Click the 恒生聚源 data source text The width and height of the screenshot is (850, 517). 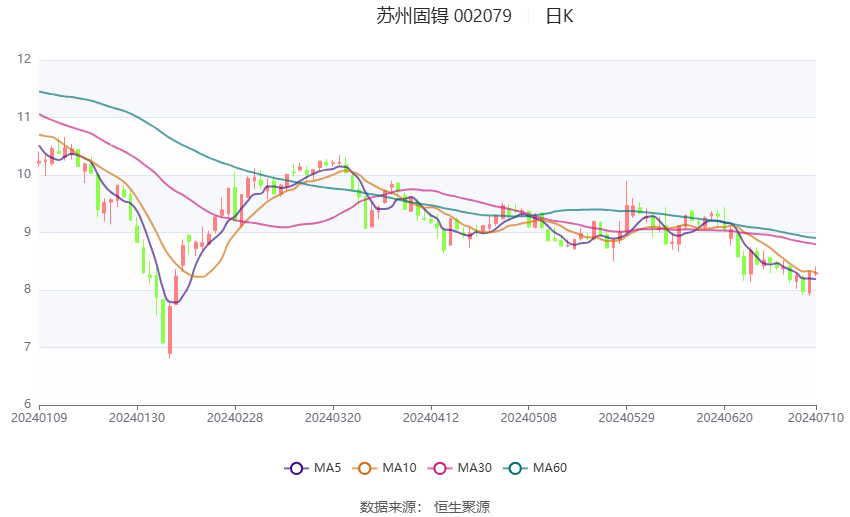click(462, 507)
